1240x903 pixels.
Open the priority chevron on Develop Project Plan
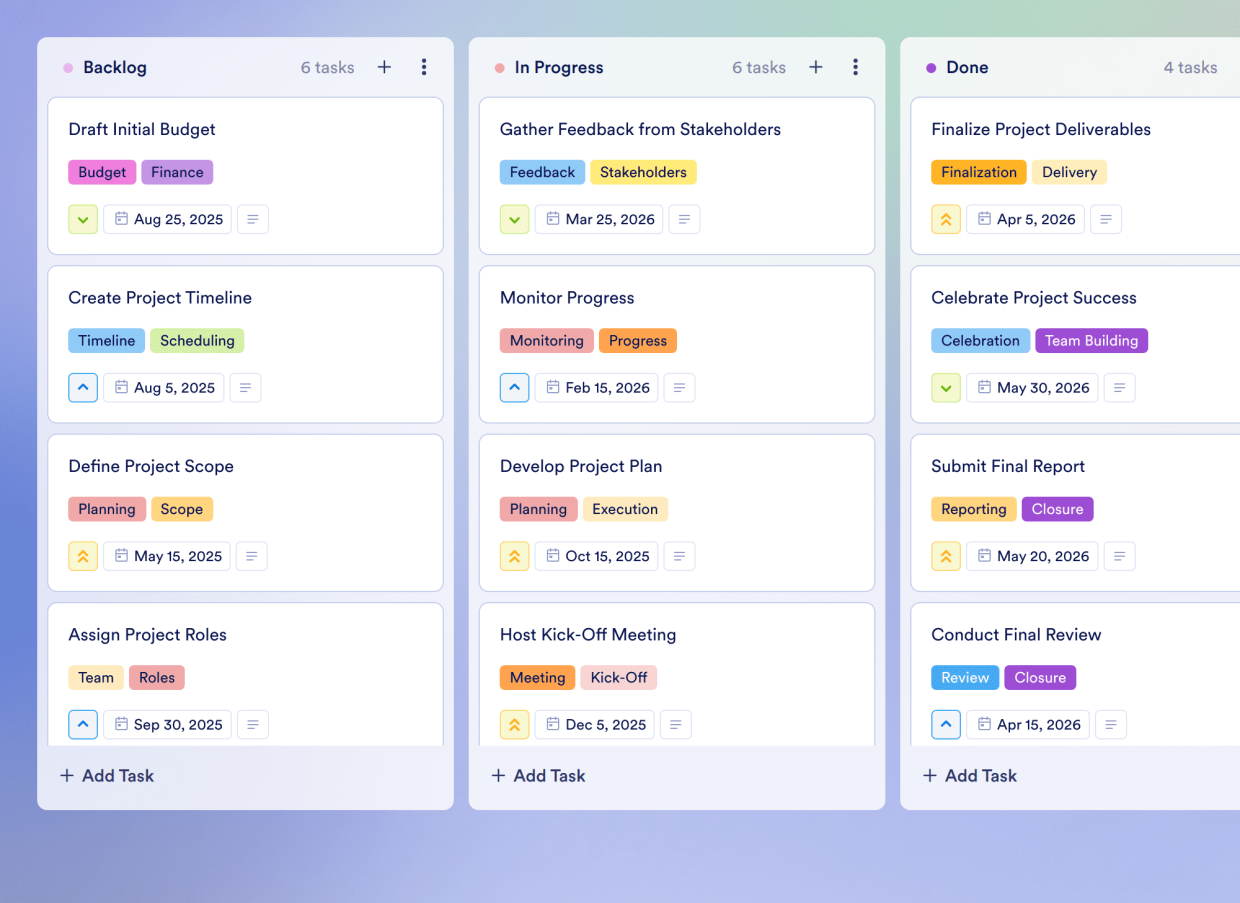click(514, 556)
